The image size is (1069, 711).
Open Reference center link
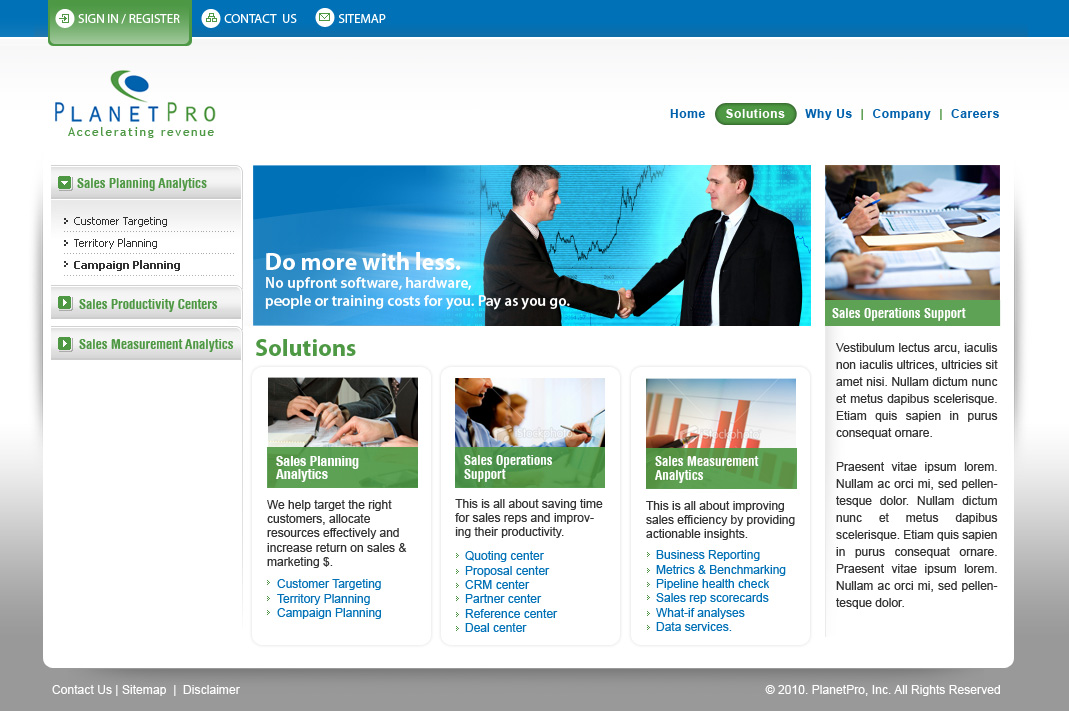[x=511, y=614]
